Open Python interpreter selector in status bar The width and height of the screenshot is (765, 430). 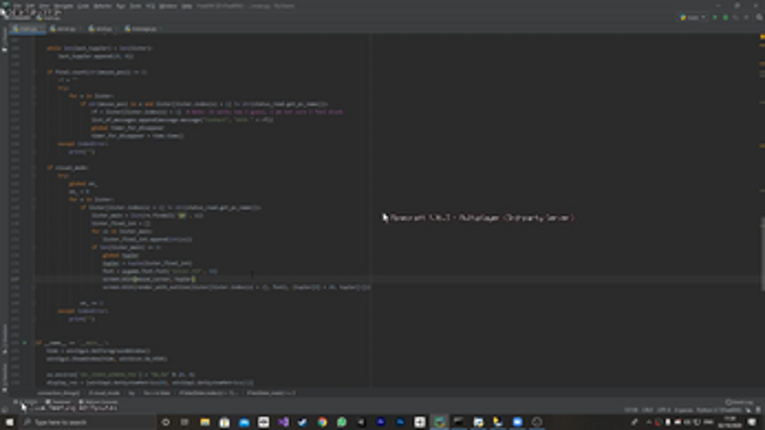click(720, 410)
